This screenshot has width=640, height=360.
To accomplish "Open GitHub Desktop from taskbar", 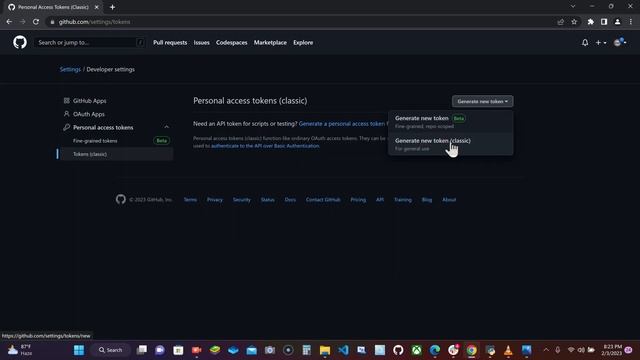I will 398,350.
